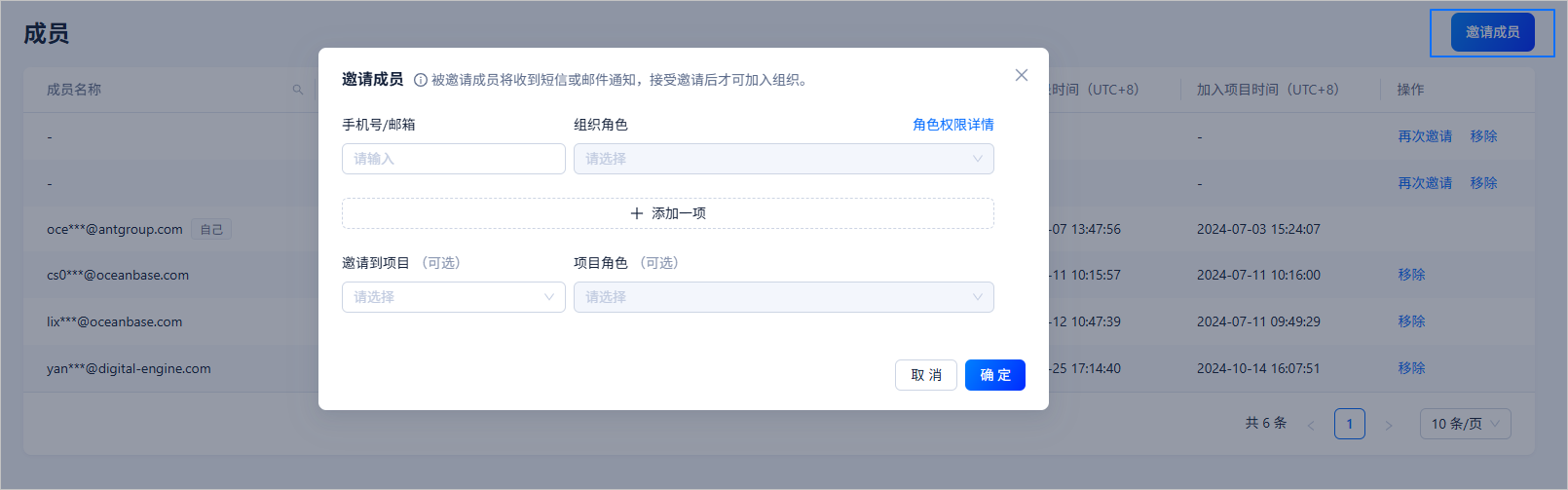Click the 成员 page title

[47, 34]
